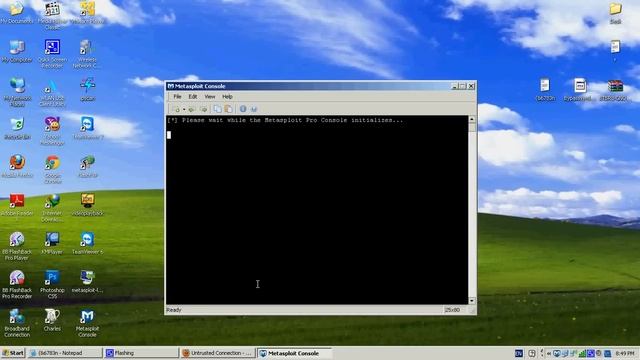
Task: Select the Broadband Connection desktop icon
Action: tap(17, 322)
